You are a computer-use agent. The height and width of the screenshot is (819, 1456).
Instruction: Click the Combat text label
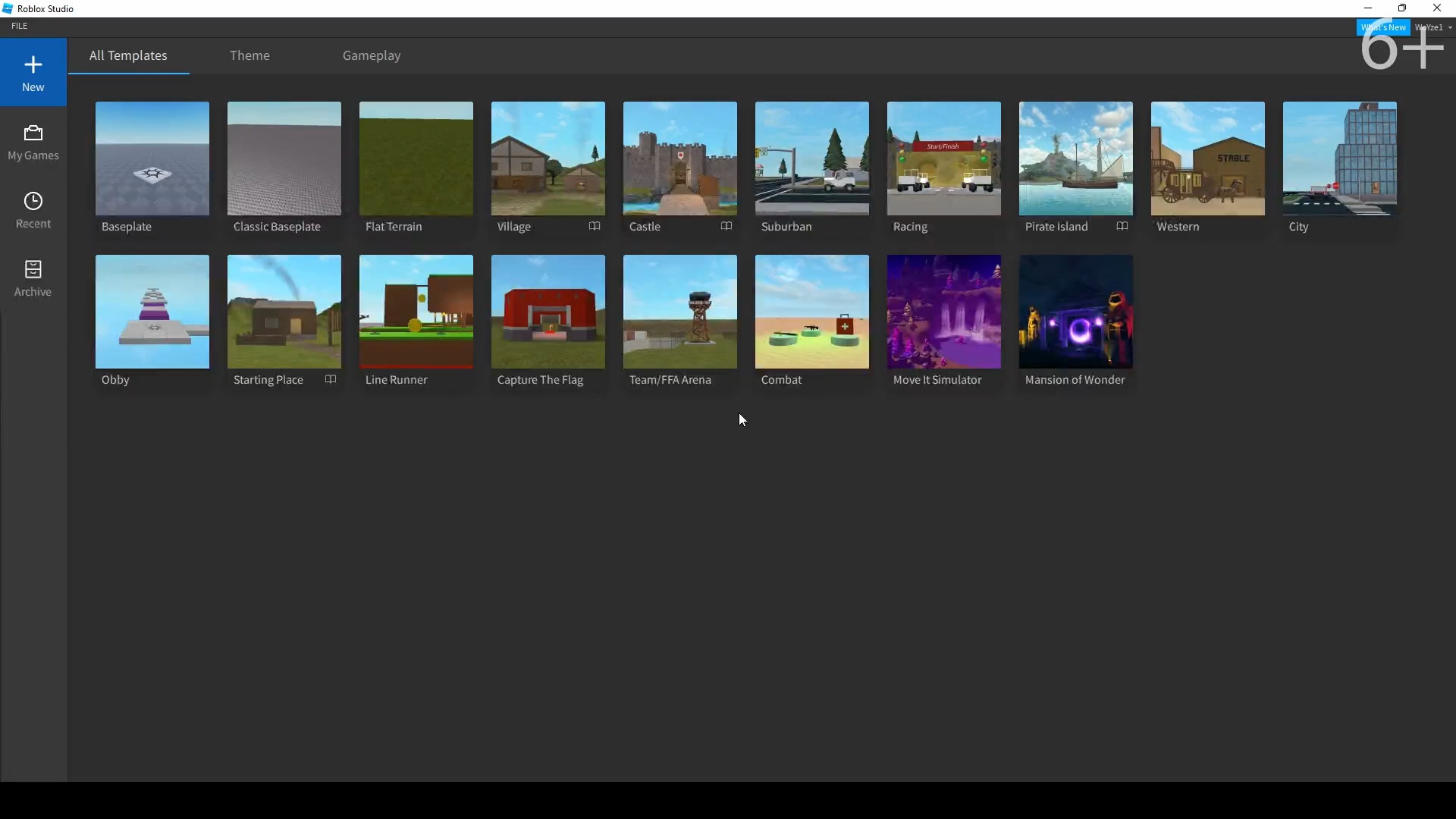(x=781, y=380)
